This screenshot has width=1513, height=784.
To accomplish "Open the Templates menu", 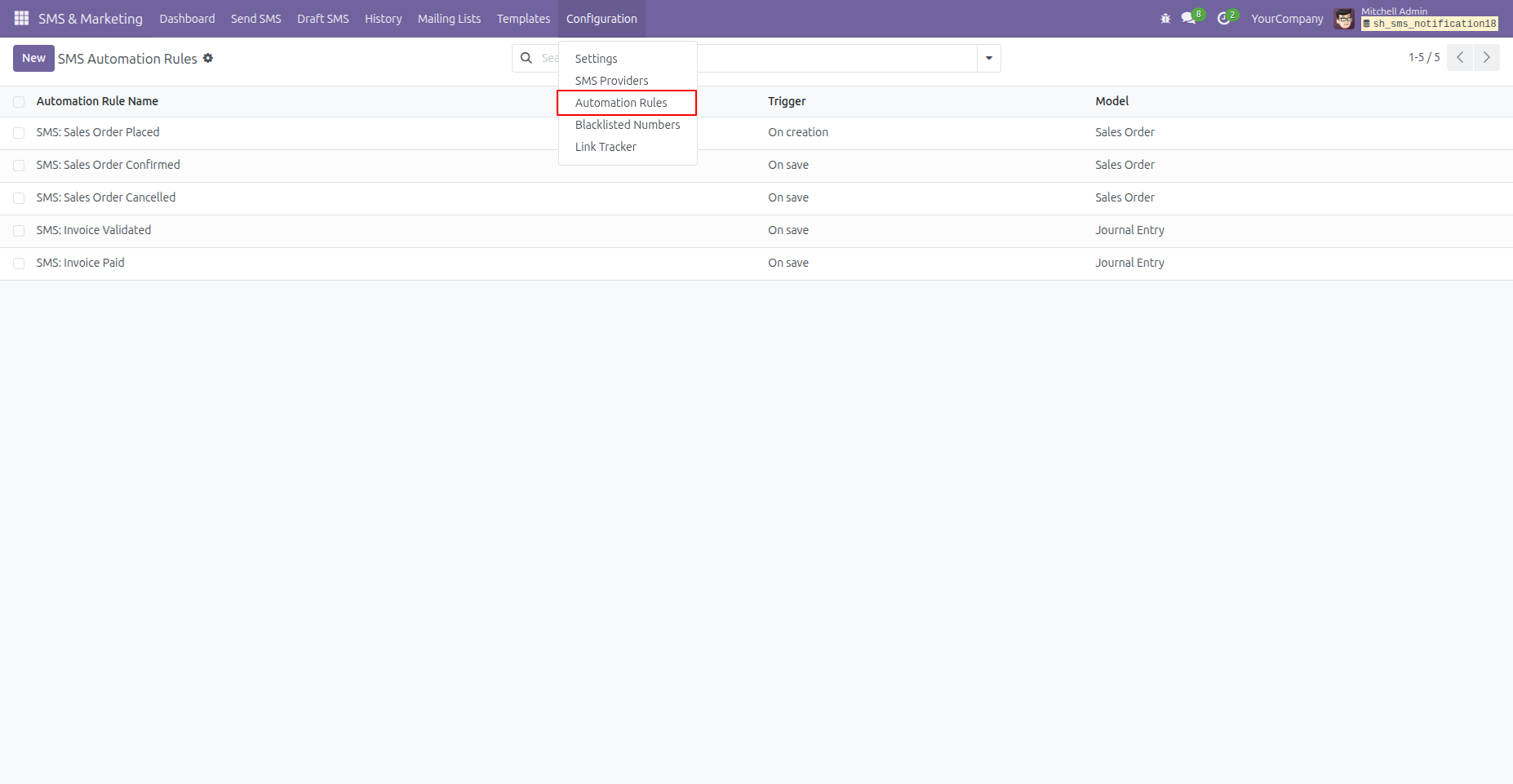I will coord(524,19).
